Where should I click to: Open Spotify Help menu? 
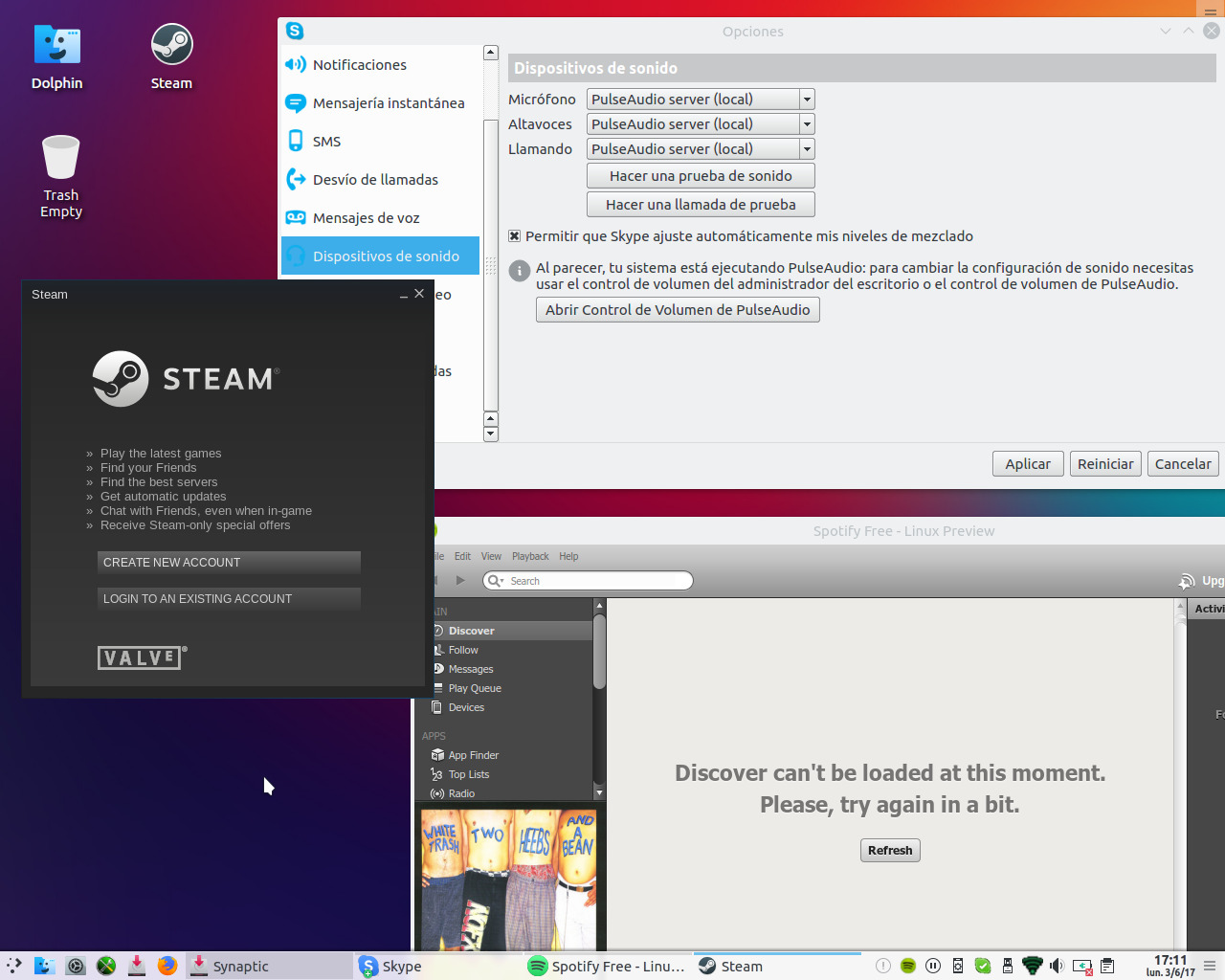coord(568,556)
